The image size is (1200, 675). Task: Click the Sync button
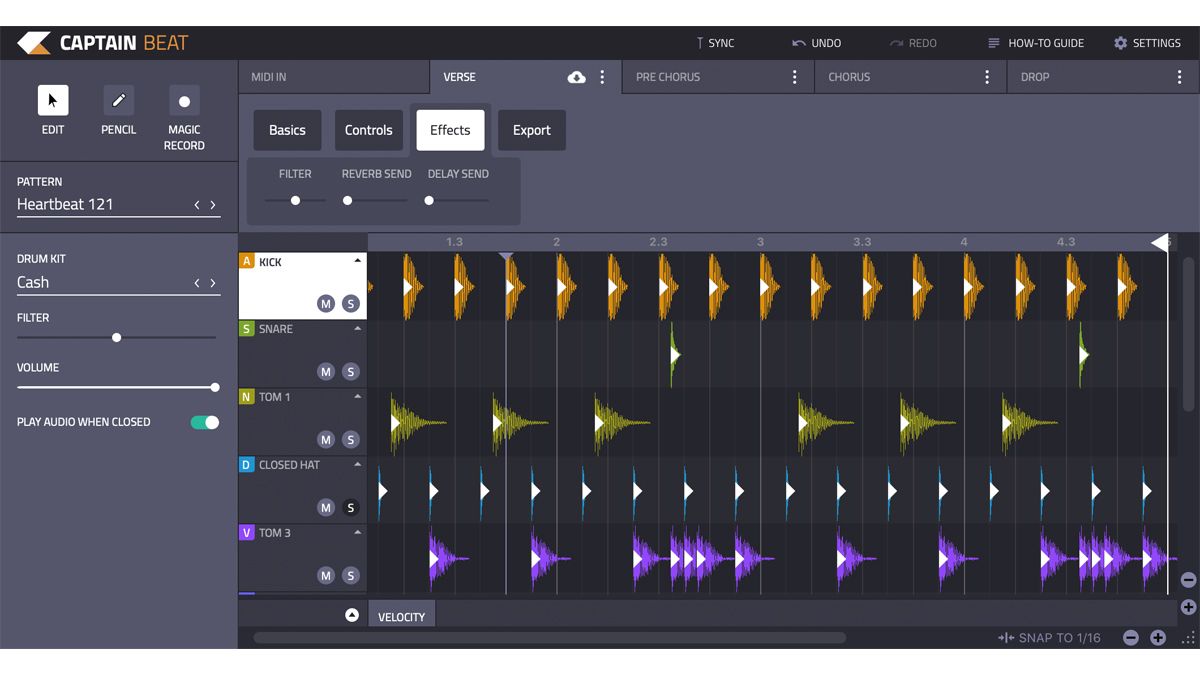click(715, 43)
